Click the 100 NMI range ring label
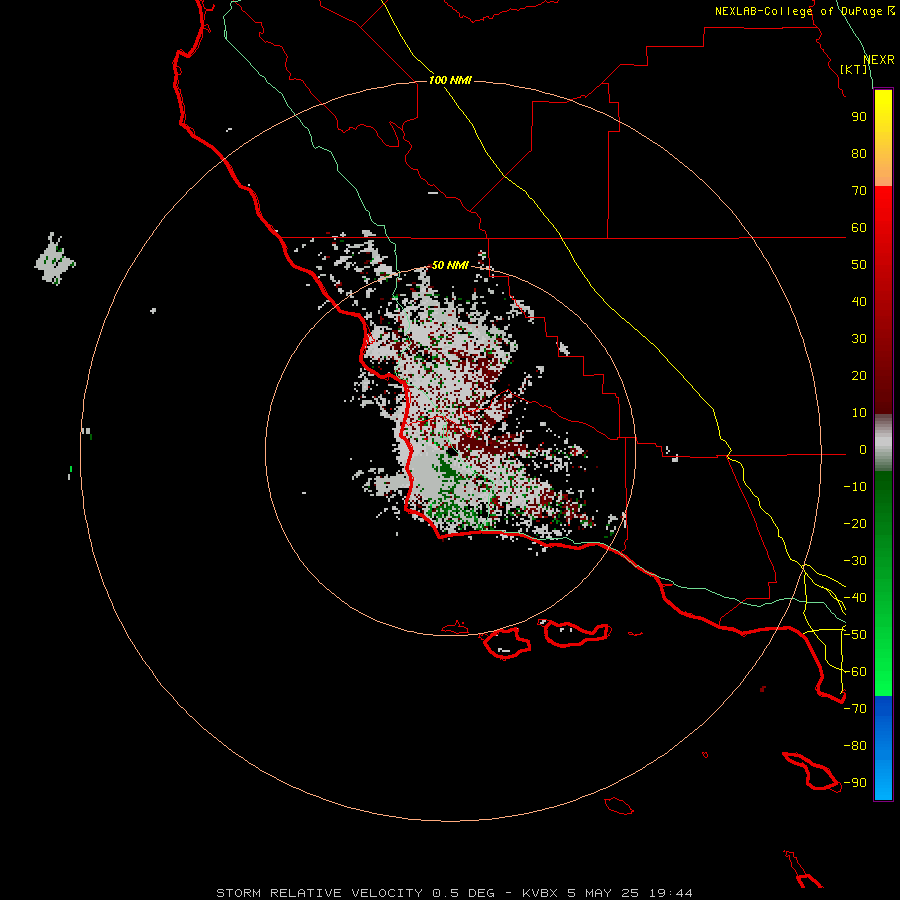This screenshot has width=900, height=900. click(x=450, y=80)
